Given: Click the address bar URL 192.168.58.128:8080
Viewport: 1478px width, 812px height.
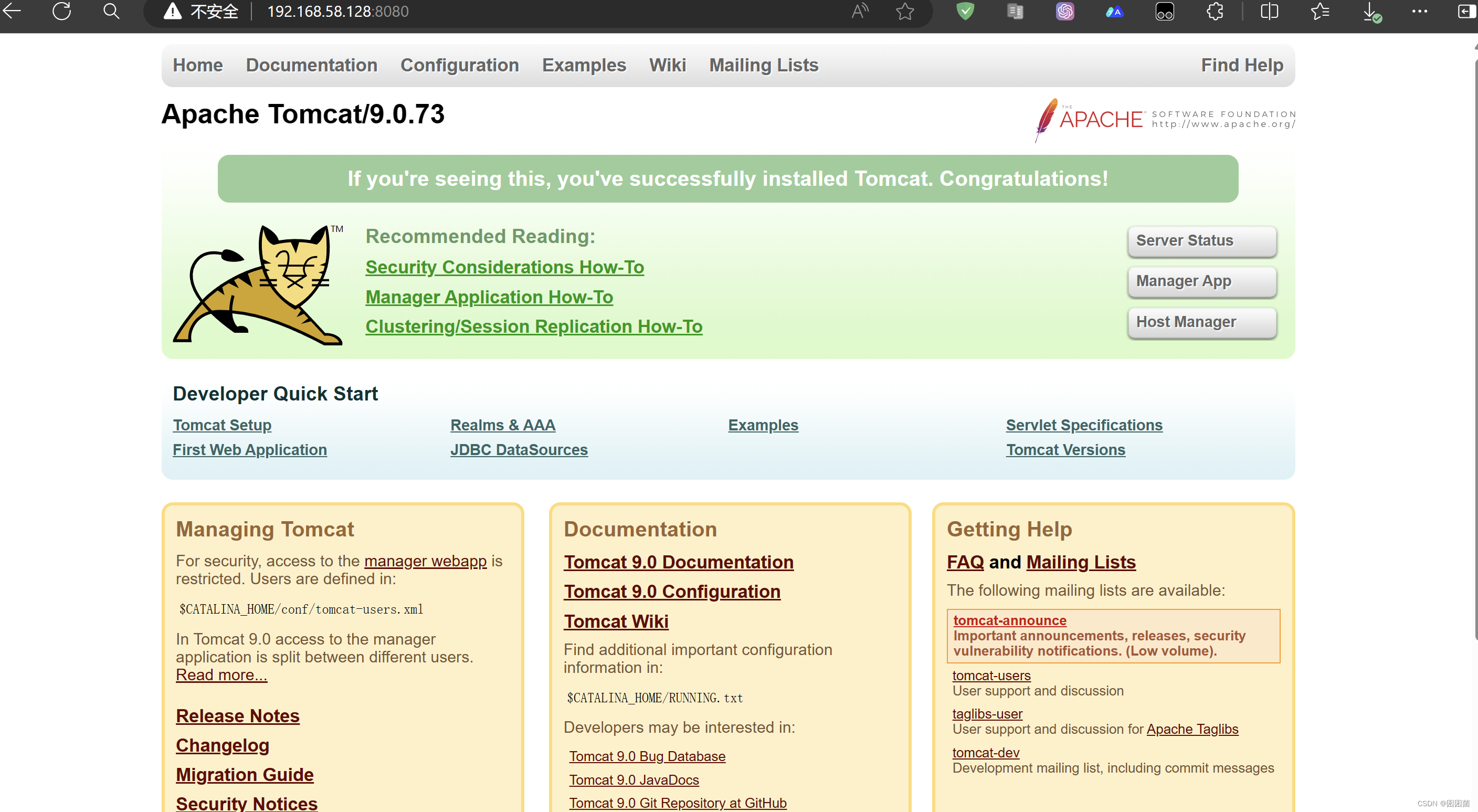Looking at the screenshot, I should (338, 12).
